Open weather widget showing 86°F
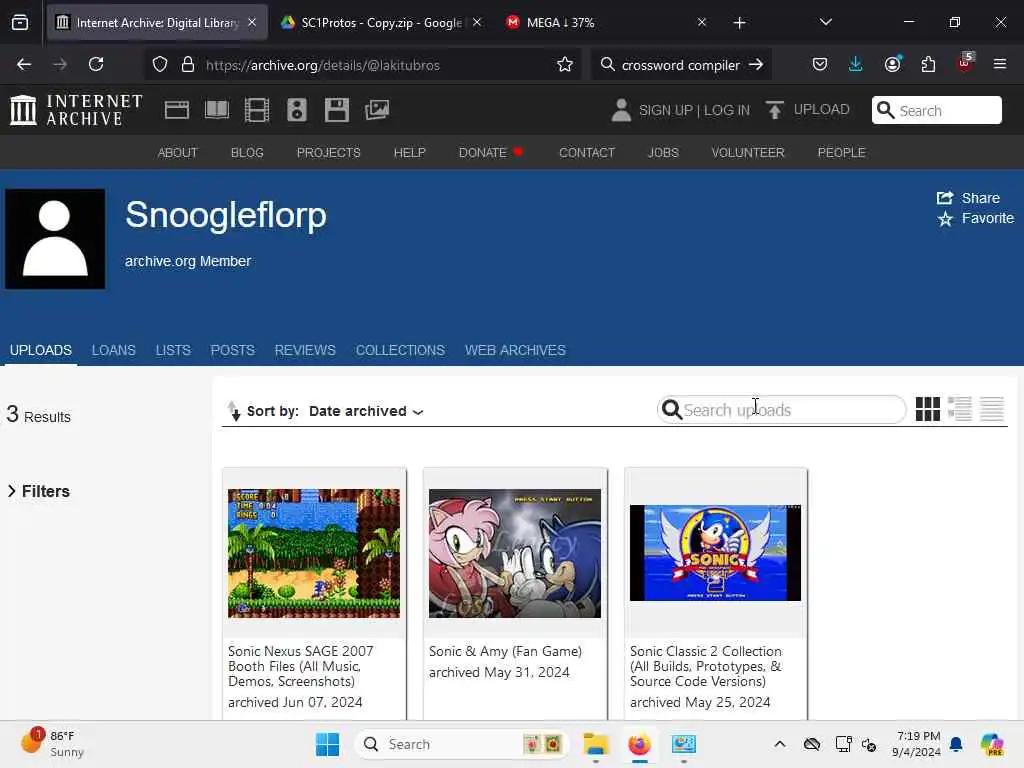The image size is (1024, 768). tap(52, 743)
